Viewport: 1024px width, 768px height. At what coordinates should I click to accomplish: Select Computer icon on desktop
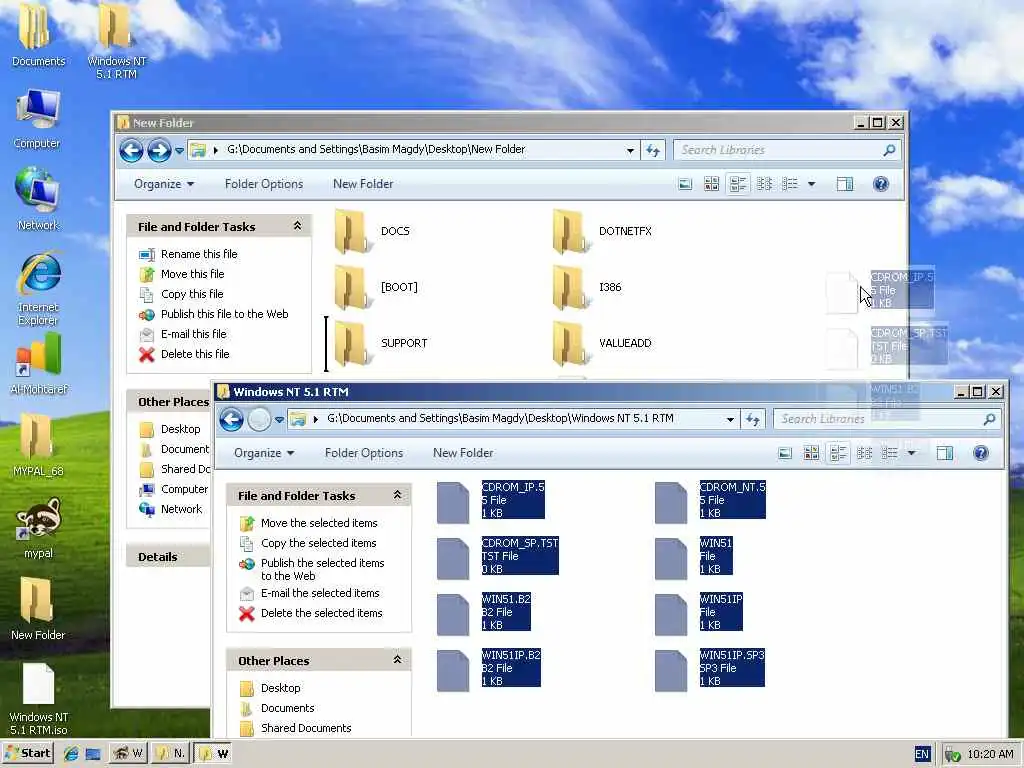point(37,119)
